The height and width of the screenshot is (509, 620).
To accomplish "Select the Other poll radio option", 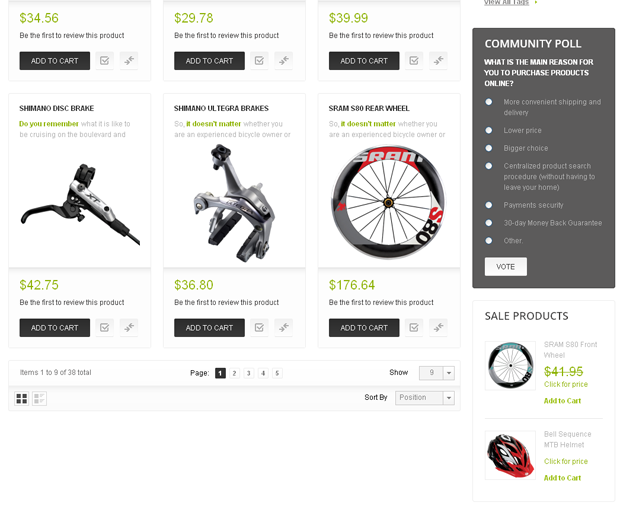I will [x=489, y=240].
